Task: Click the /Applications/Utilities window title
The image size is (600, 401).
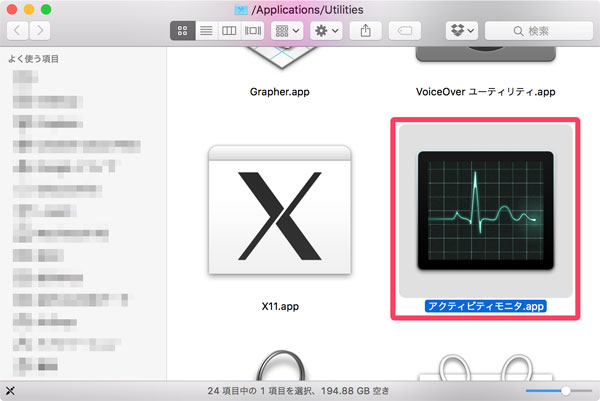Action: tap(307, 10)
